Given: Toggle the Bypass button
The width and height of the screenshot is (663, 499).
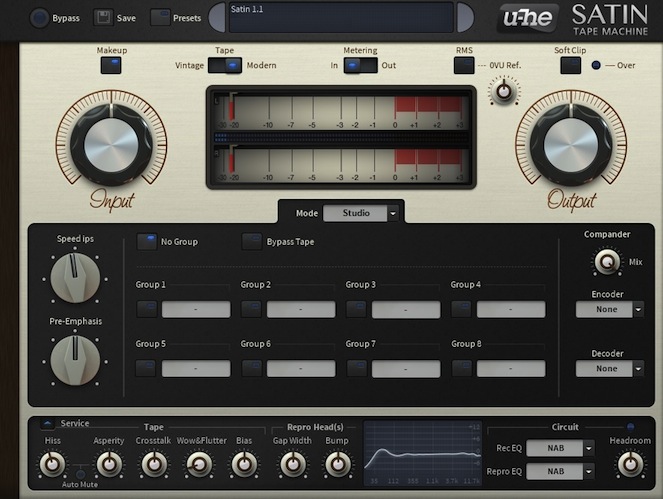Looking at the screenshot, I should 39,18.
